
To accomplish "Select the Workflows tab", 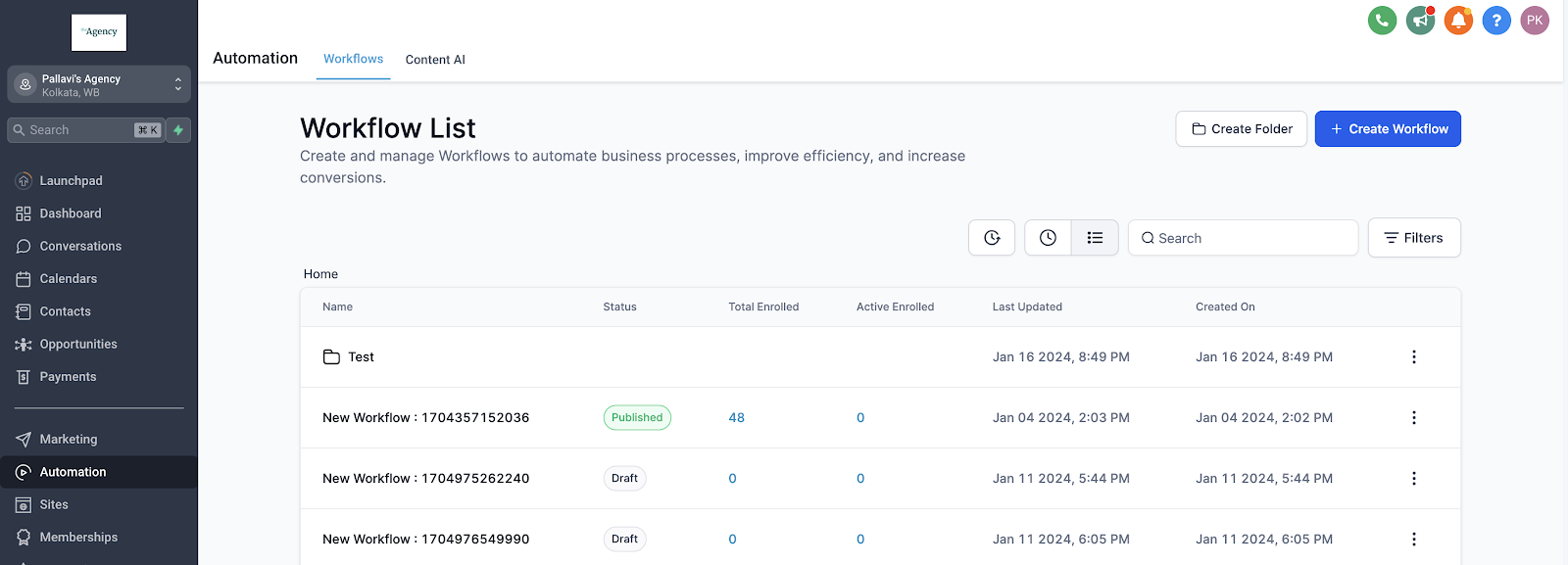I will pyautogui.click(x=353, y=59).
